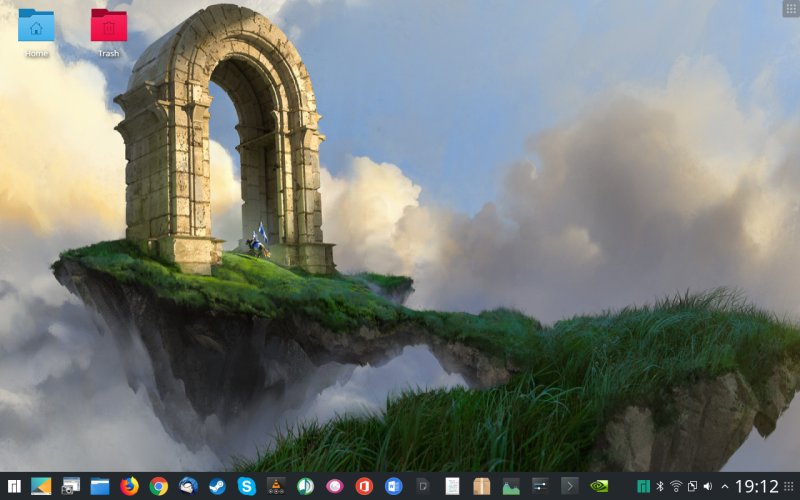Open the Manjaro application launcher menu
Image resolution: width=800 pixels, height=500 pixels.
pos(14,486)
